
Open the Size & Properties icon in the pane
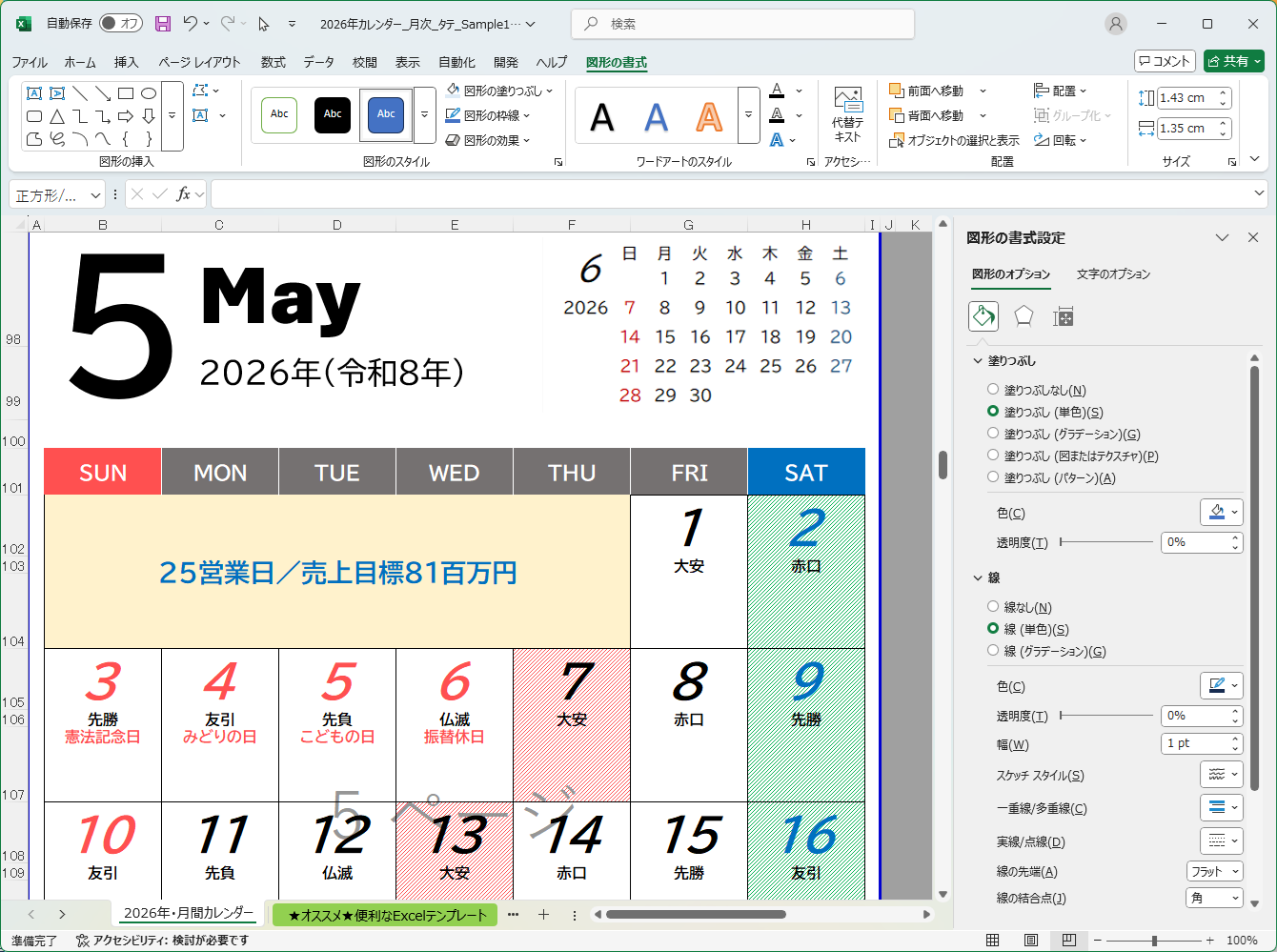1063,315
